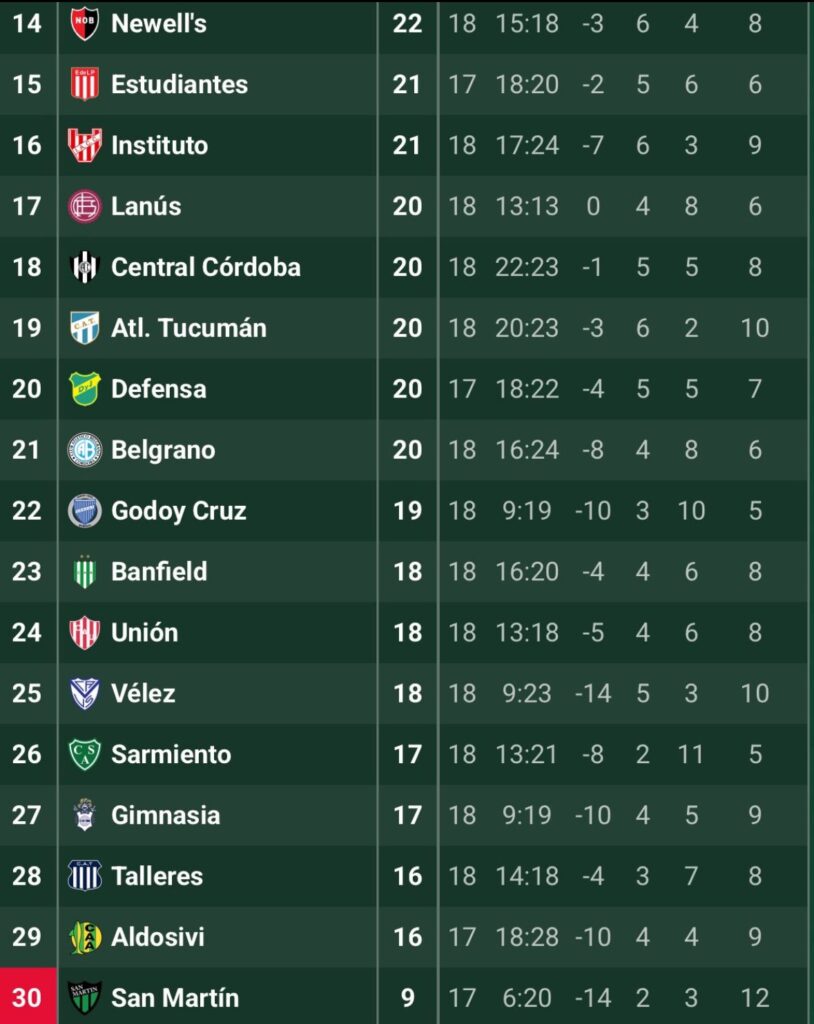The width and height of the screenshot is (814, 1024).
Task: Open the Talleres team row
Action: (x=405, y=876)
